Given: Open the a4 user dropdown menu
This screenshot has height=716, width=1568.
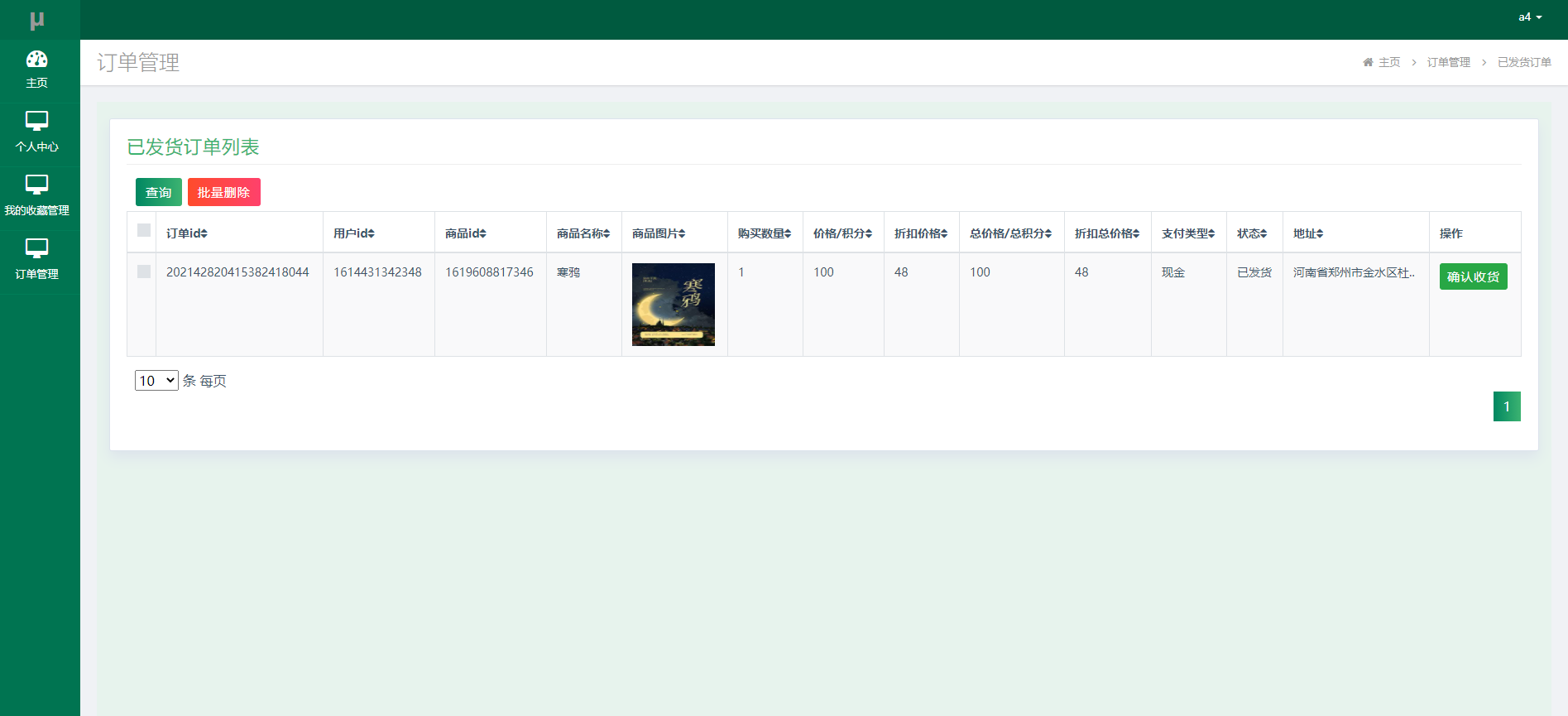Looking at the screenshot, I should (1530, 17).
